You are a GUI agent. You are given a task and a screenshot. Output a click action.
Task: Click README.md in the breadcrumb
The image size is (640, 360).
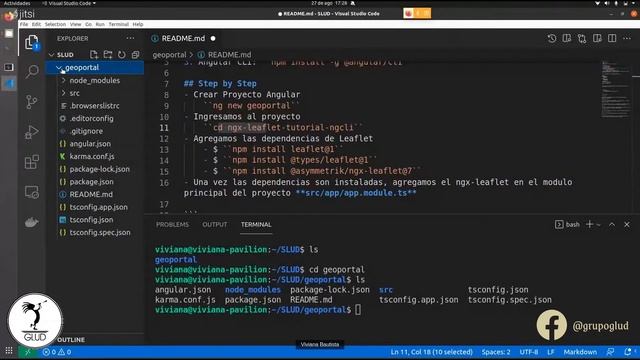(x=229, y=55)
